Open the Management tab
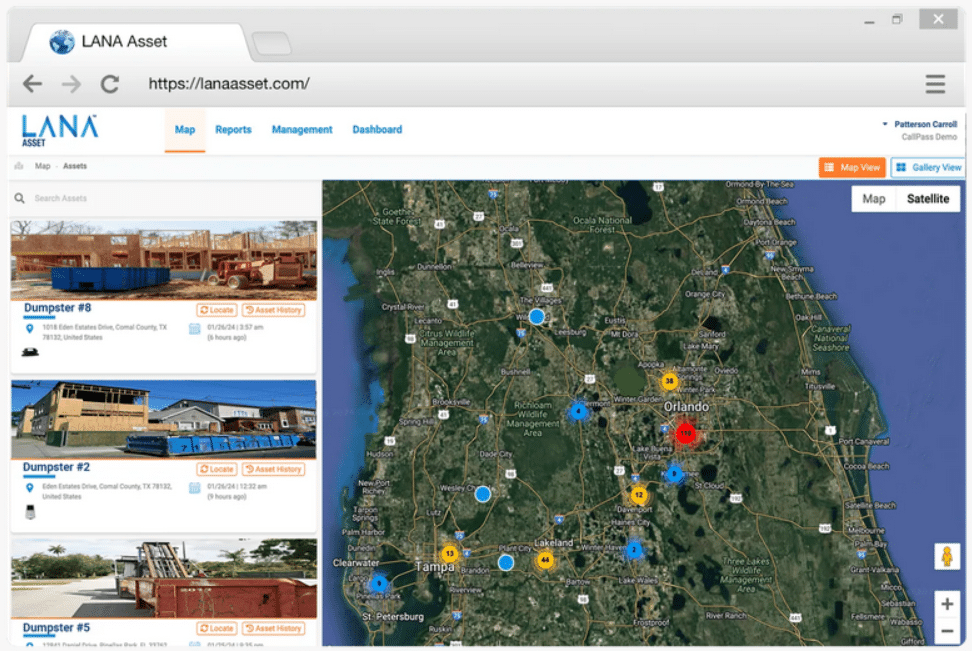 pos(302,130)
